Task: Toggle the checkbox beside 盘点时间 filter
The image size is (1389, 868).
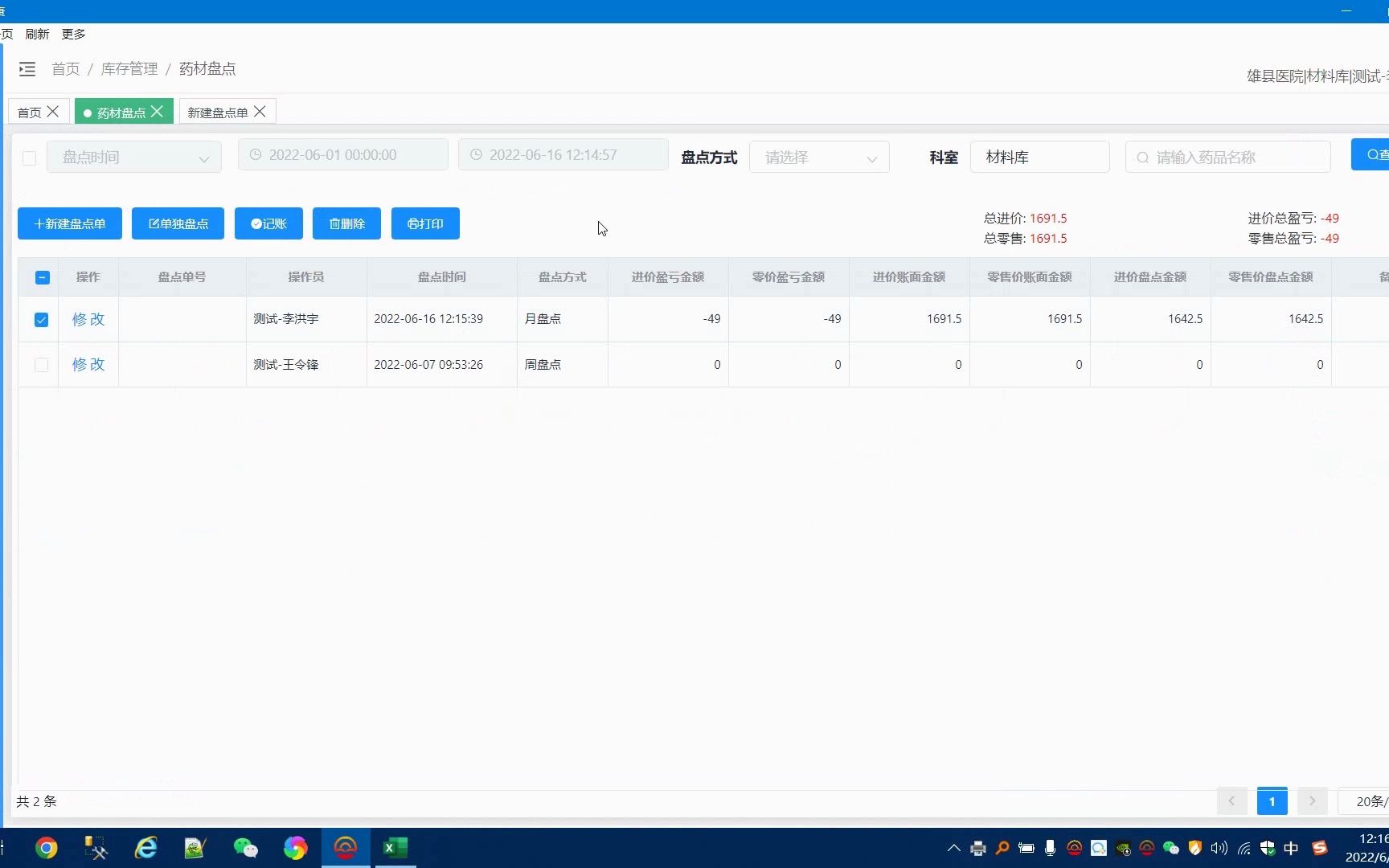Action: [x=30, y=158]
